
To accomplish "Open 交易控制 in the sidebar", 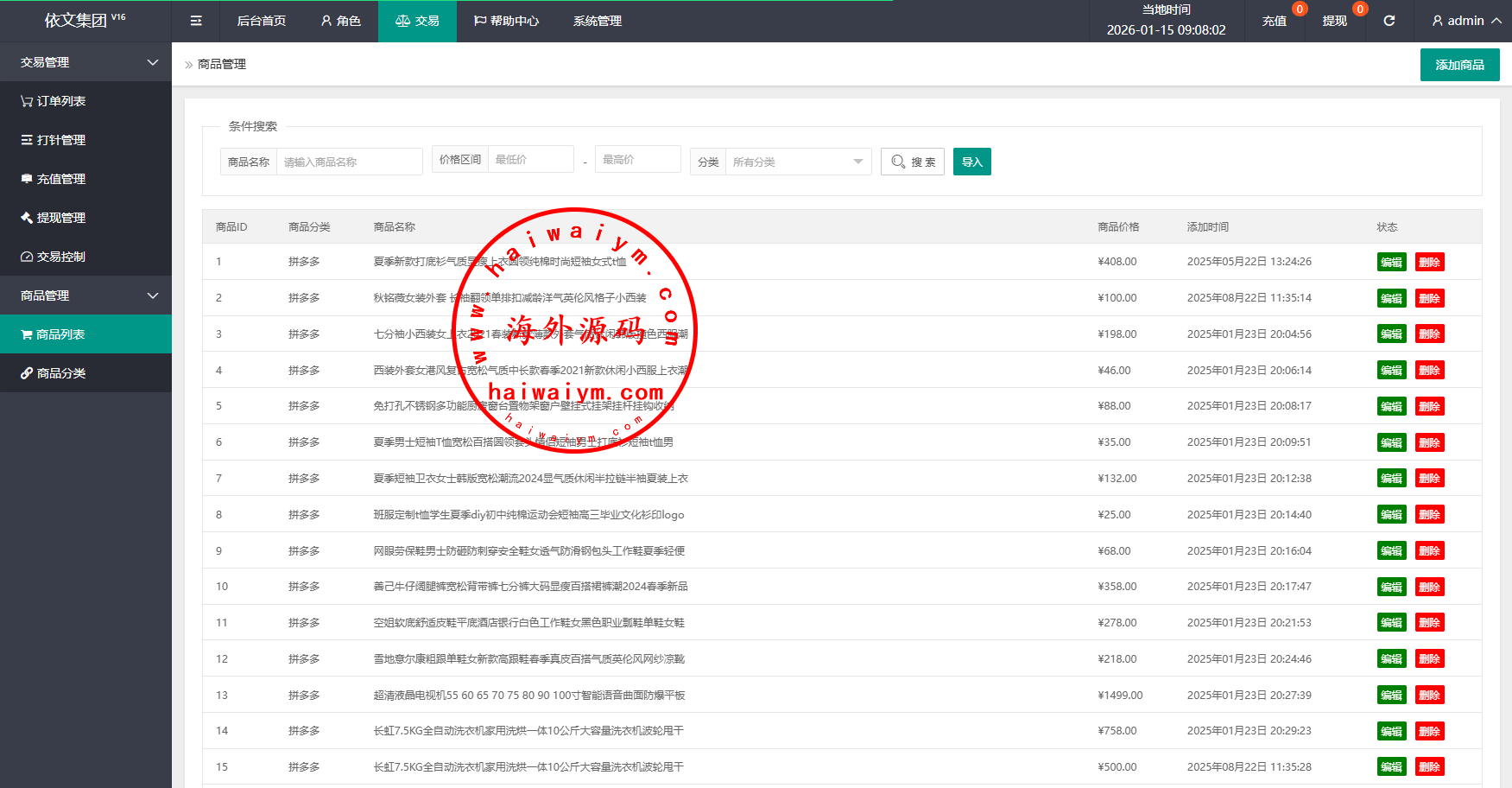I will [54, 257].
